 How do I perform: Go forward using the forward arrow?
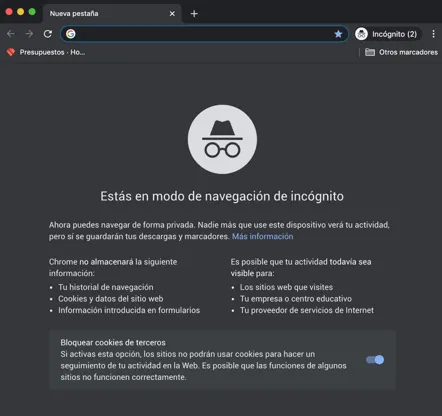pos(29,34)
